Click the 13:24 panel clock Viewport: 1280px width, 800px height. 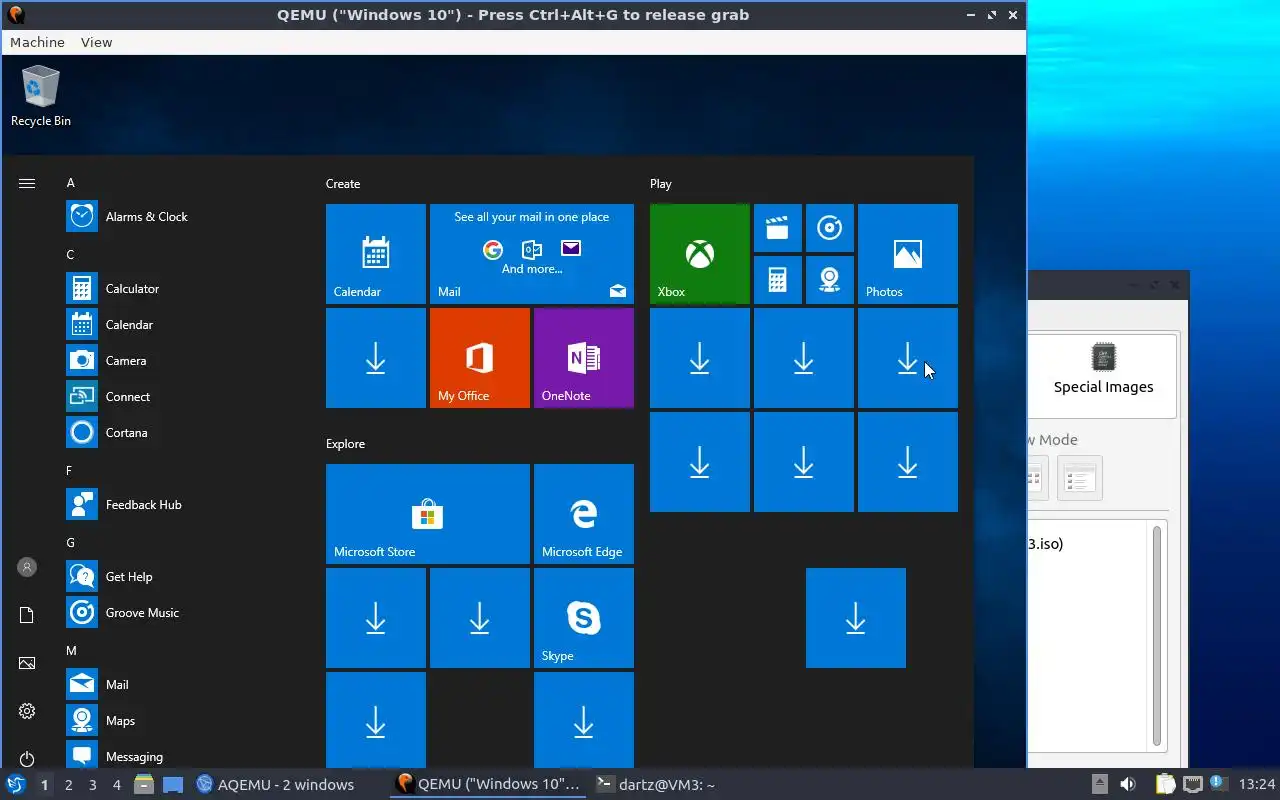pyautogui.click(x=1257, y=785)
